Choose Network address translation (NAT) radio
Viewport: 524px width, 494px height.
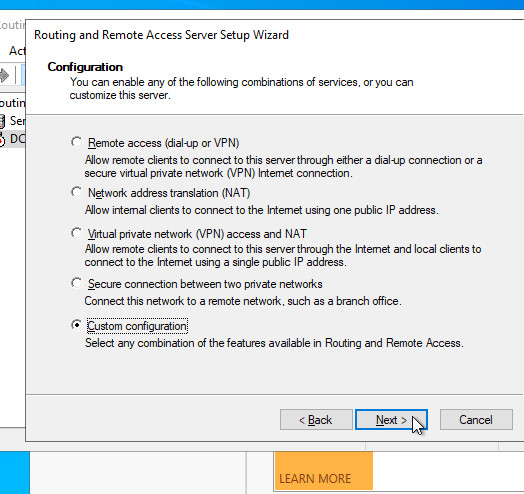(77, 192)
